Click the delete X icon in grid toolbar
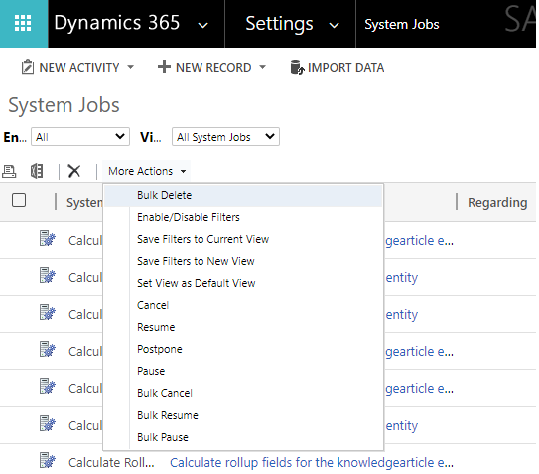Viewport: 539px width, 474px height. click(74, 171)
